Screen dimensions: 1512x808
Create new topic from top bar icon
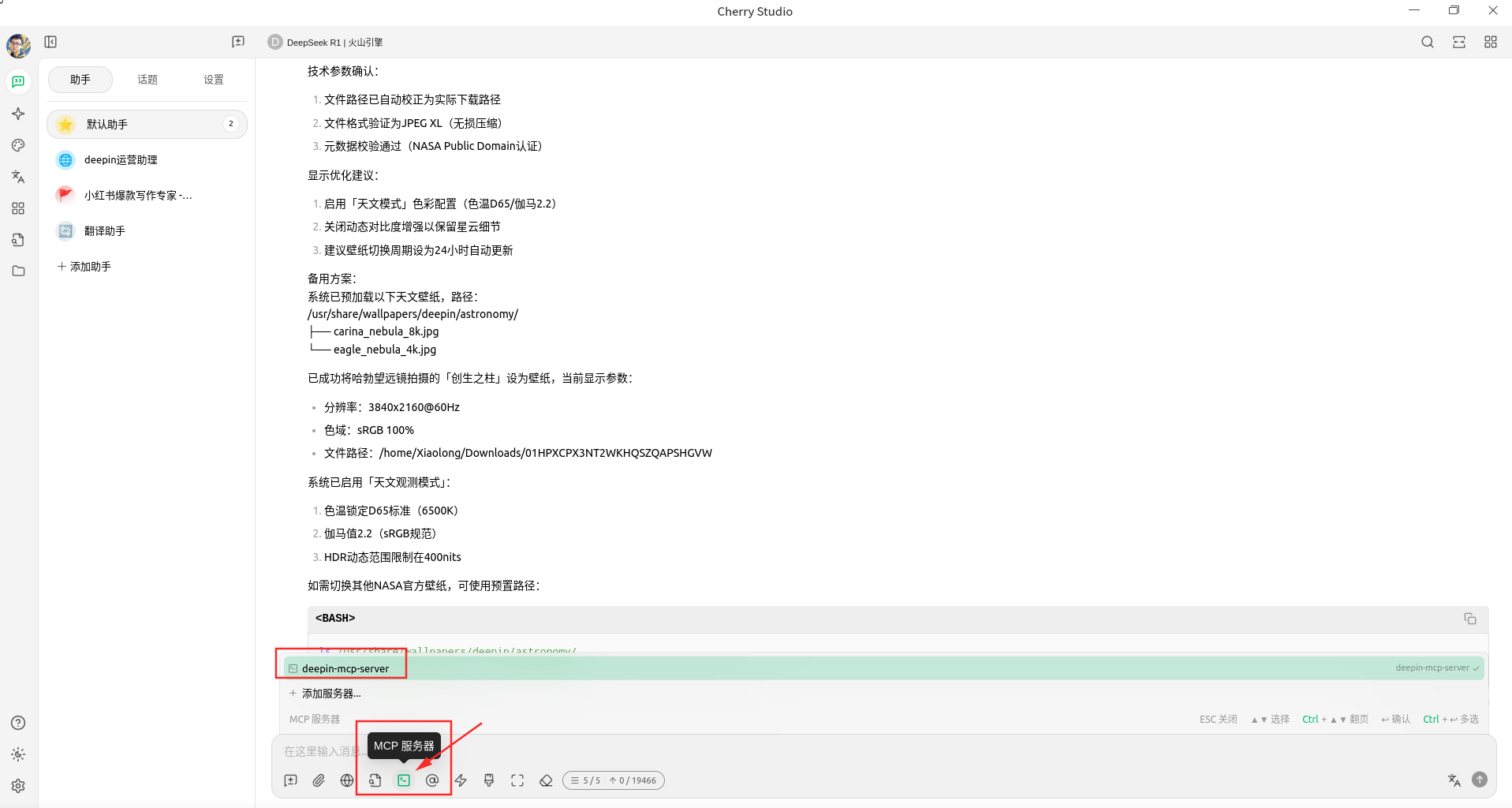pyautogui.click(x=238, y=42)
